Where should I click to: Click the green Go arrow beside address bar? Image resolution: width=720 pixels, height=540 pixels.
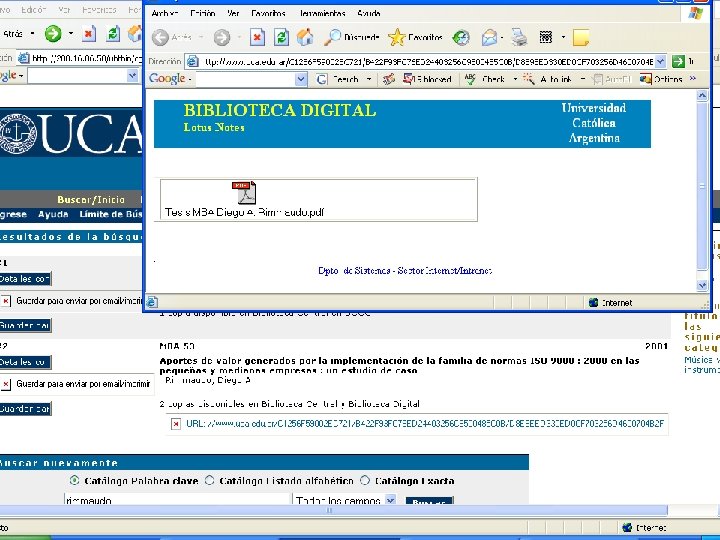[678, 61]
